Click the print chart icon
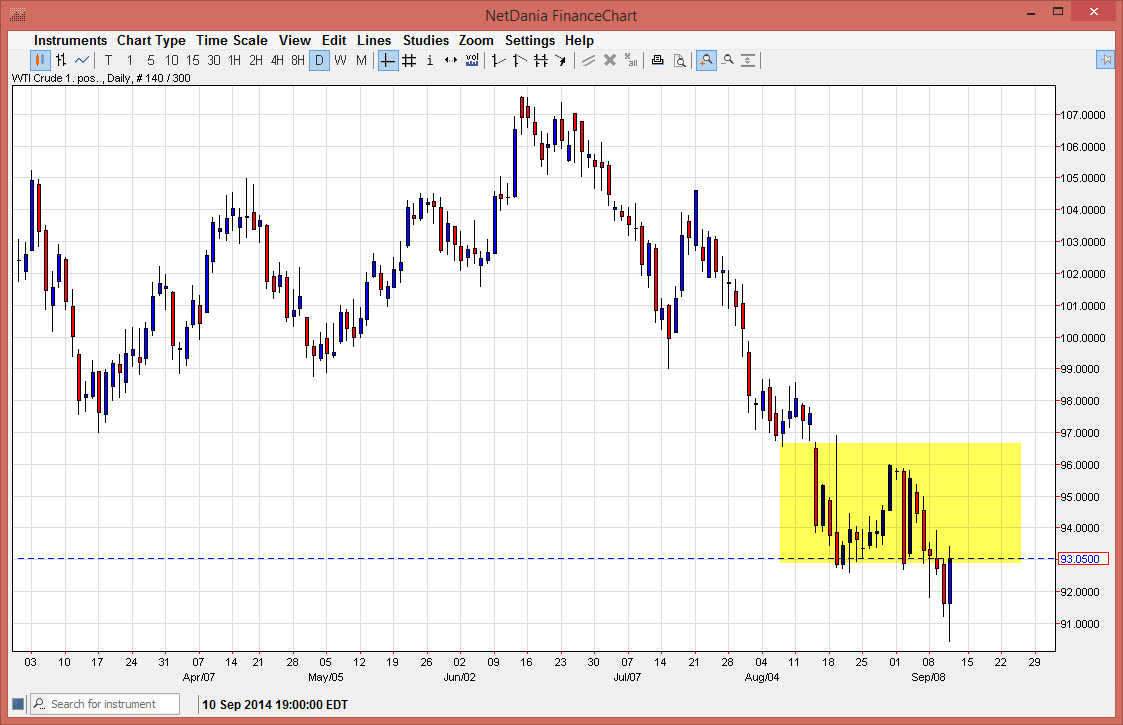 657,60
